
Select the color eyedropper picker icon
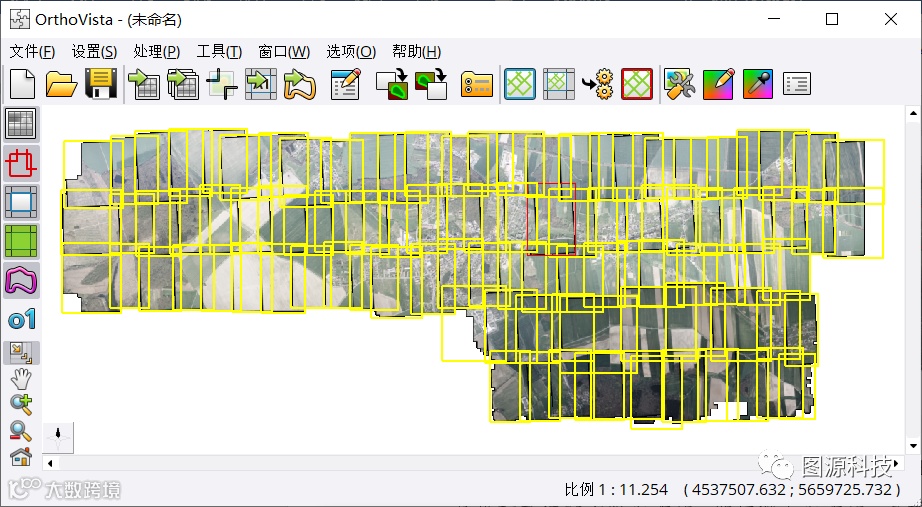pos(757,84)
